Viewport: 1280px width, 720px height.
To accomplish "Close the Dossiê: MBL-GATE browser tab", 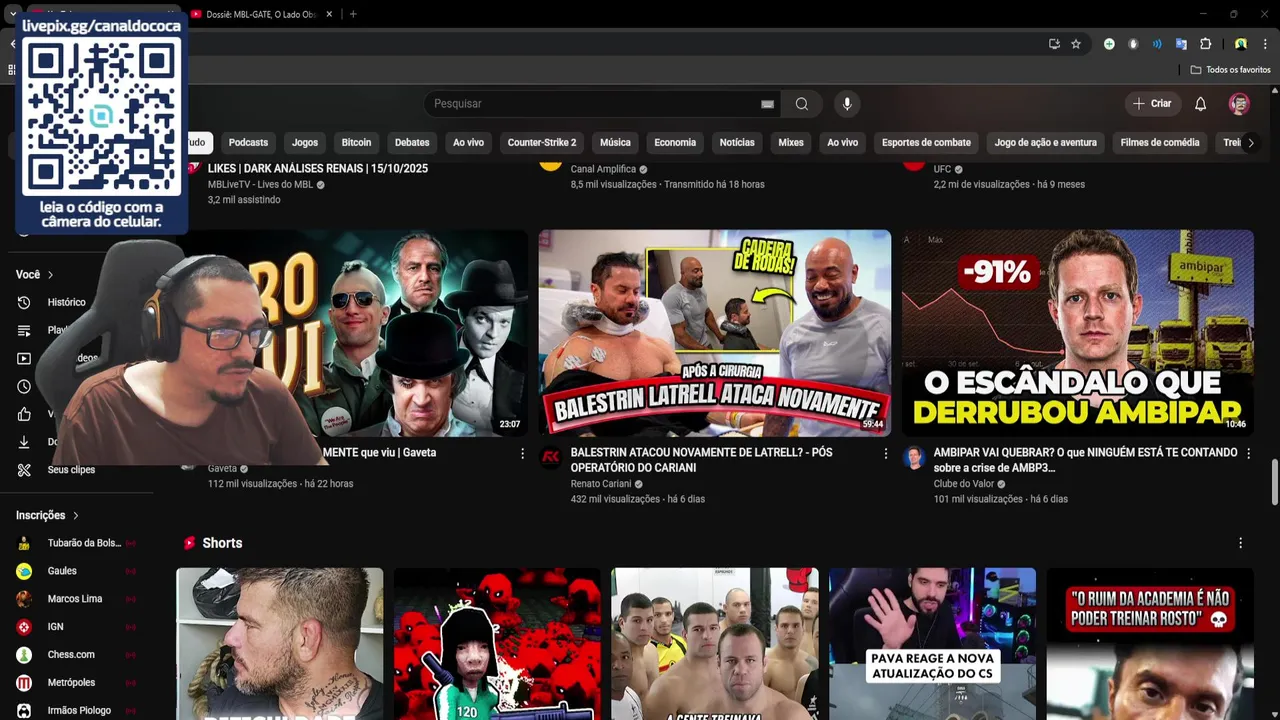I will 330,14.
